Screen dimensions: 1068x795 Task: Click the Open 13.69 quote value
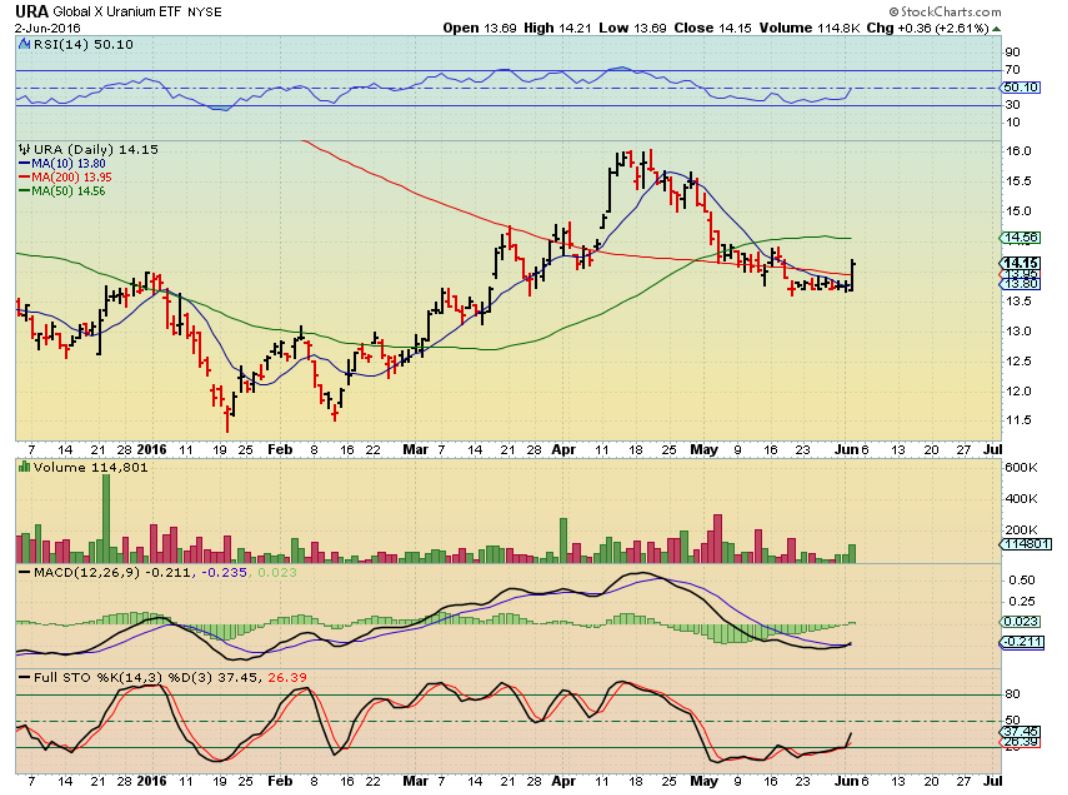point(480,28)
